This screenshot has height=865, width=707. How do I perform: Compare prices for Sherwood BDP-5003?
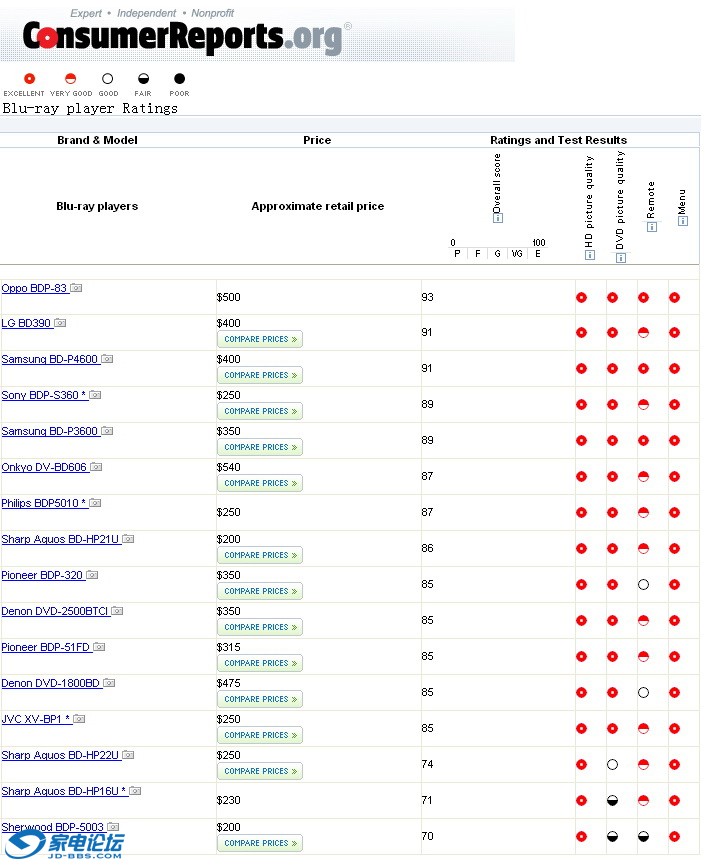point(260,843)
